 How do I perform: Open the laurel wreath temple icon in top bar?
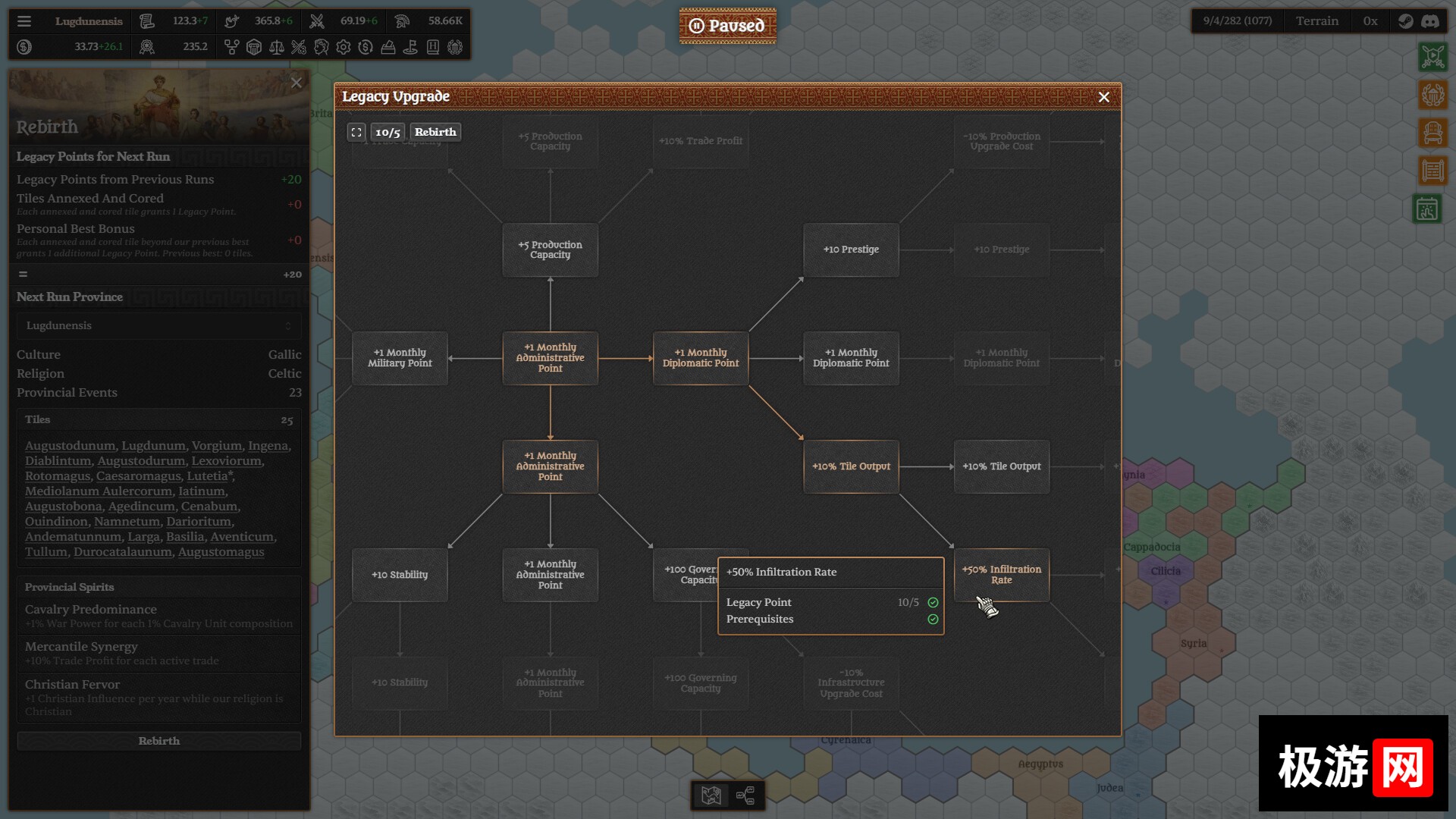point(455,47)
